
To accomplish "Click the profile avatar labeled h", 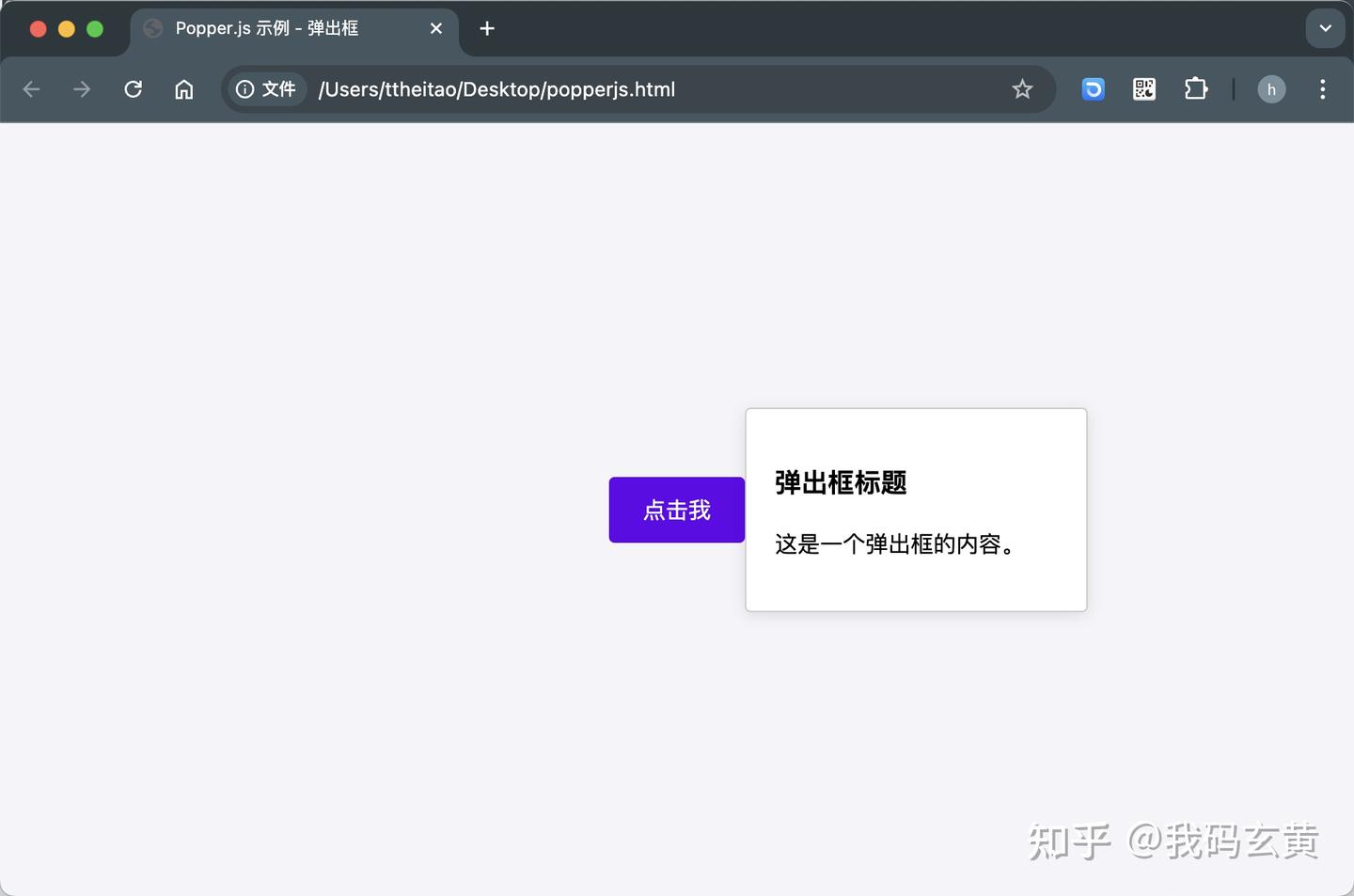I will pos(1271,88).
